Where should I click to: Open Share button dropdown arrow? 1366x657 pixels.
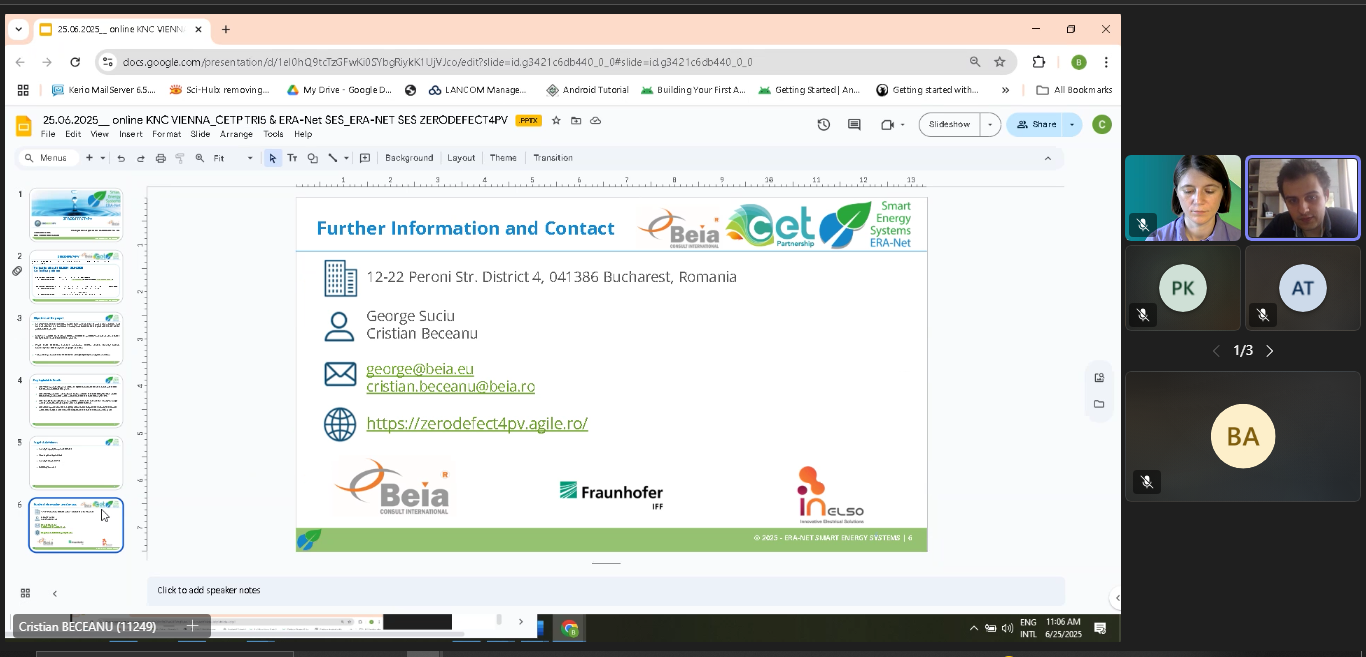tap(1073, 125)
